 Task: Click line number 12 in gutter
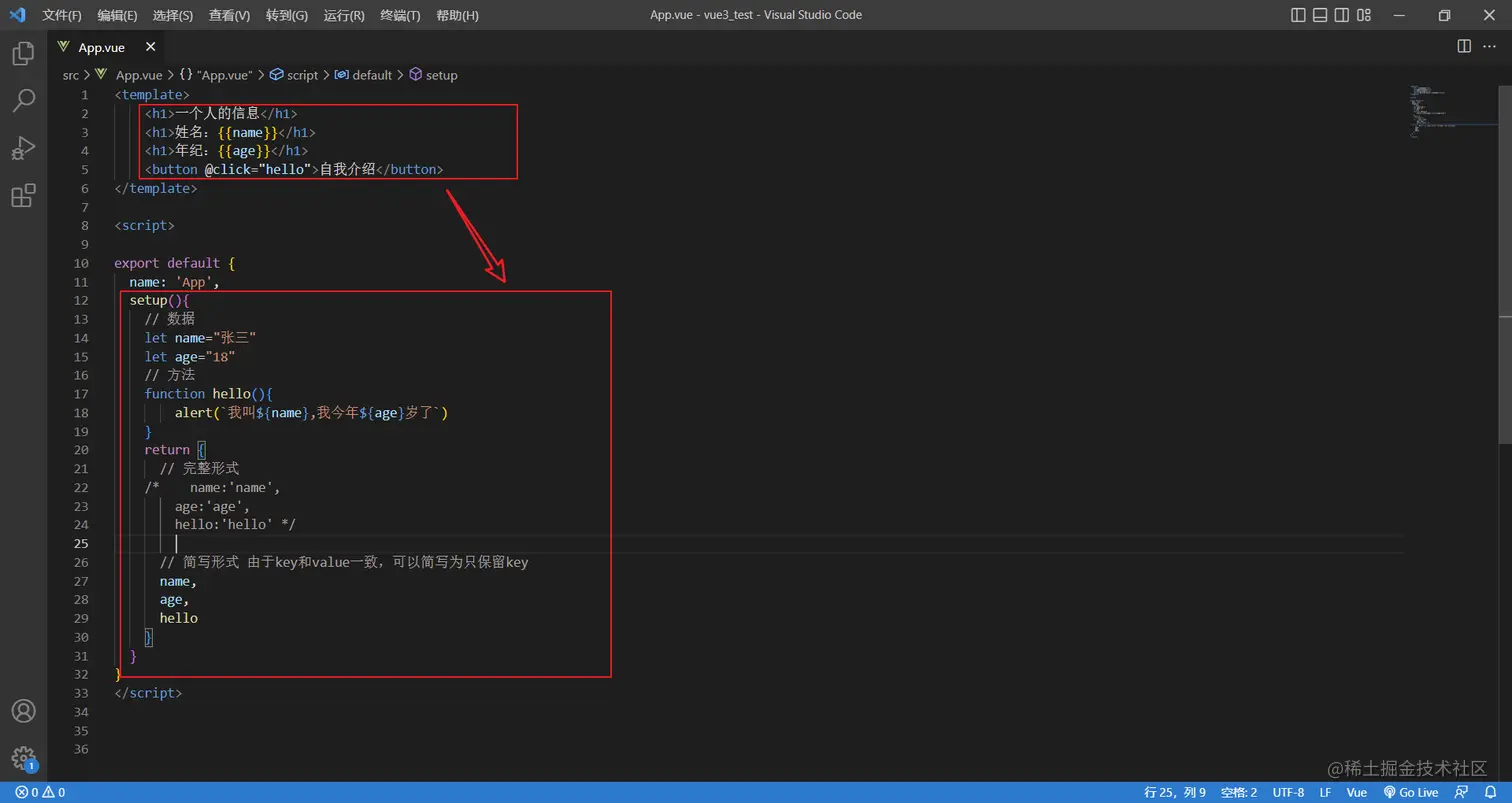pyautogui.click(x=81, y=300)
